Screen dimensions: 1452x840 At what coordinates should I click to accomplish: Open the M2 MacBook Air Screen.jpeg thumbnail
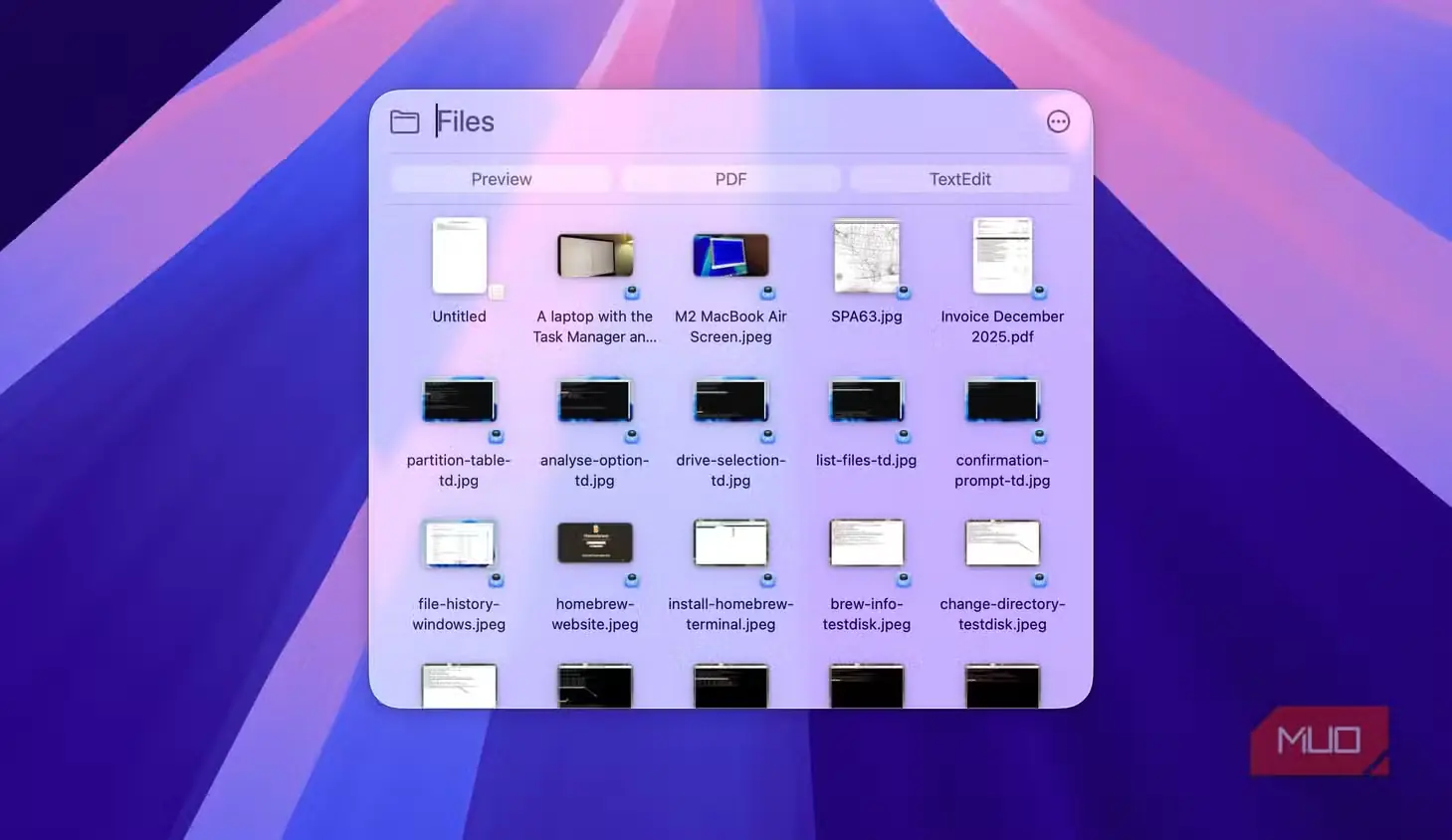(730, 256)
